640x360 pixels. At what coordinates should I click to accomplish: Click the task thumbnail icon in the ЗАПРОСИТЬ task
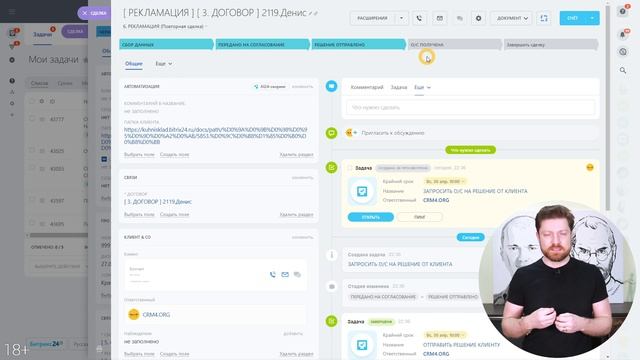click(x=362, y=191)
